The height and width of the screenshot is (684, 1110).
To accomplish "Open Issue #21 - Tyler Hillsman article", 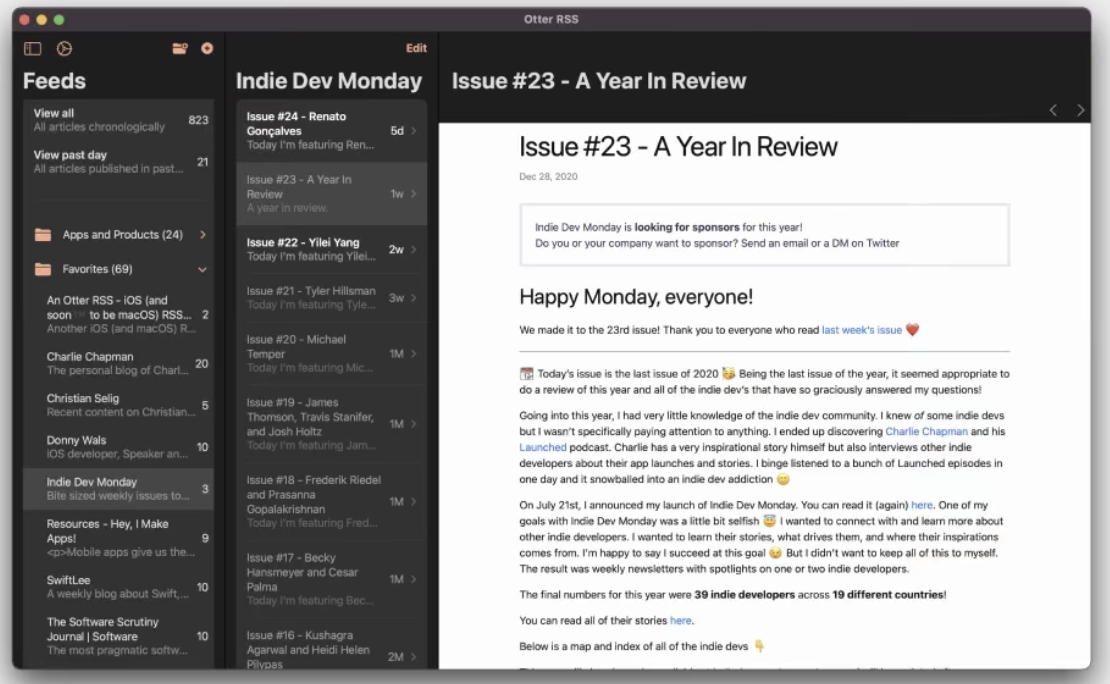I will 331,298.
